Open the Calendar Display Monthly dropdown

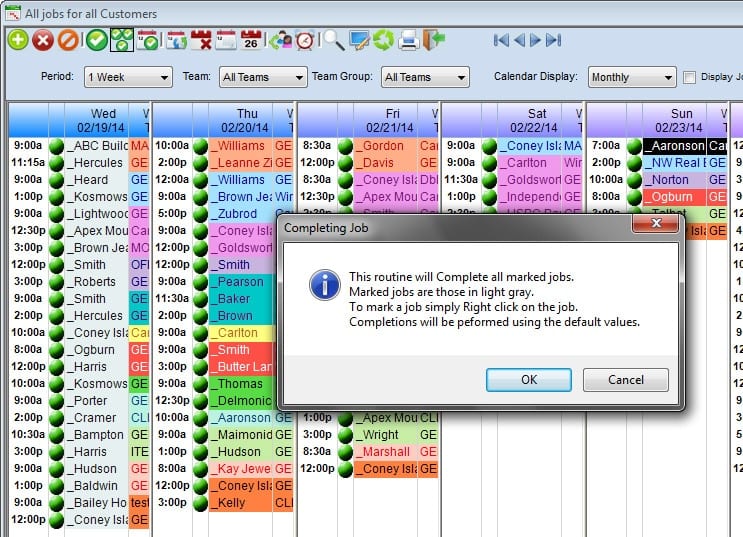tap(632, 77)
